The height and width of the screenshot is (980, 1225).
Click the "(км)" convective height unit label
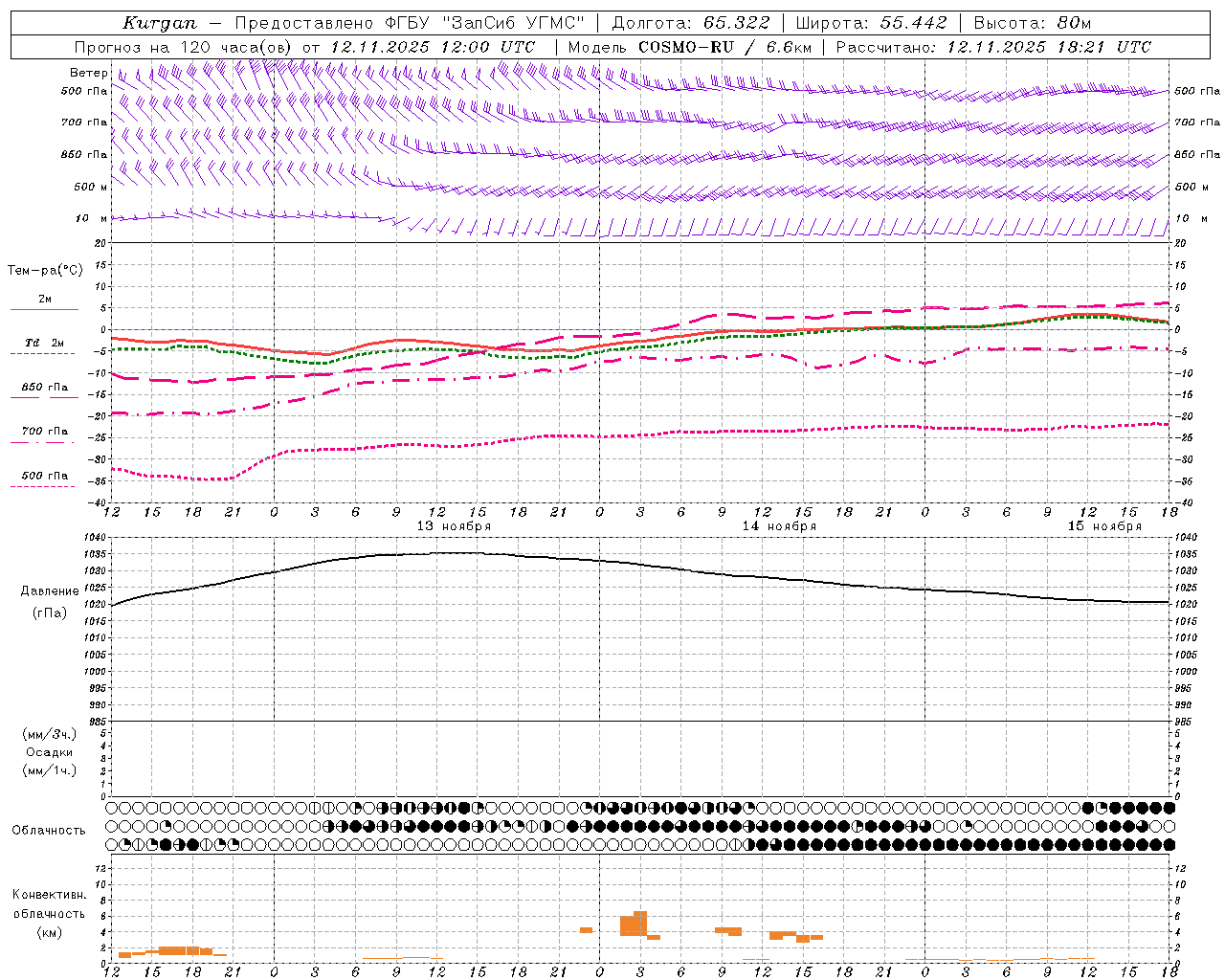[50, 932]
